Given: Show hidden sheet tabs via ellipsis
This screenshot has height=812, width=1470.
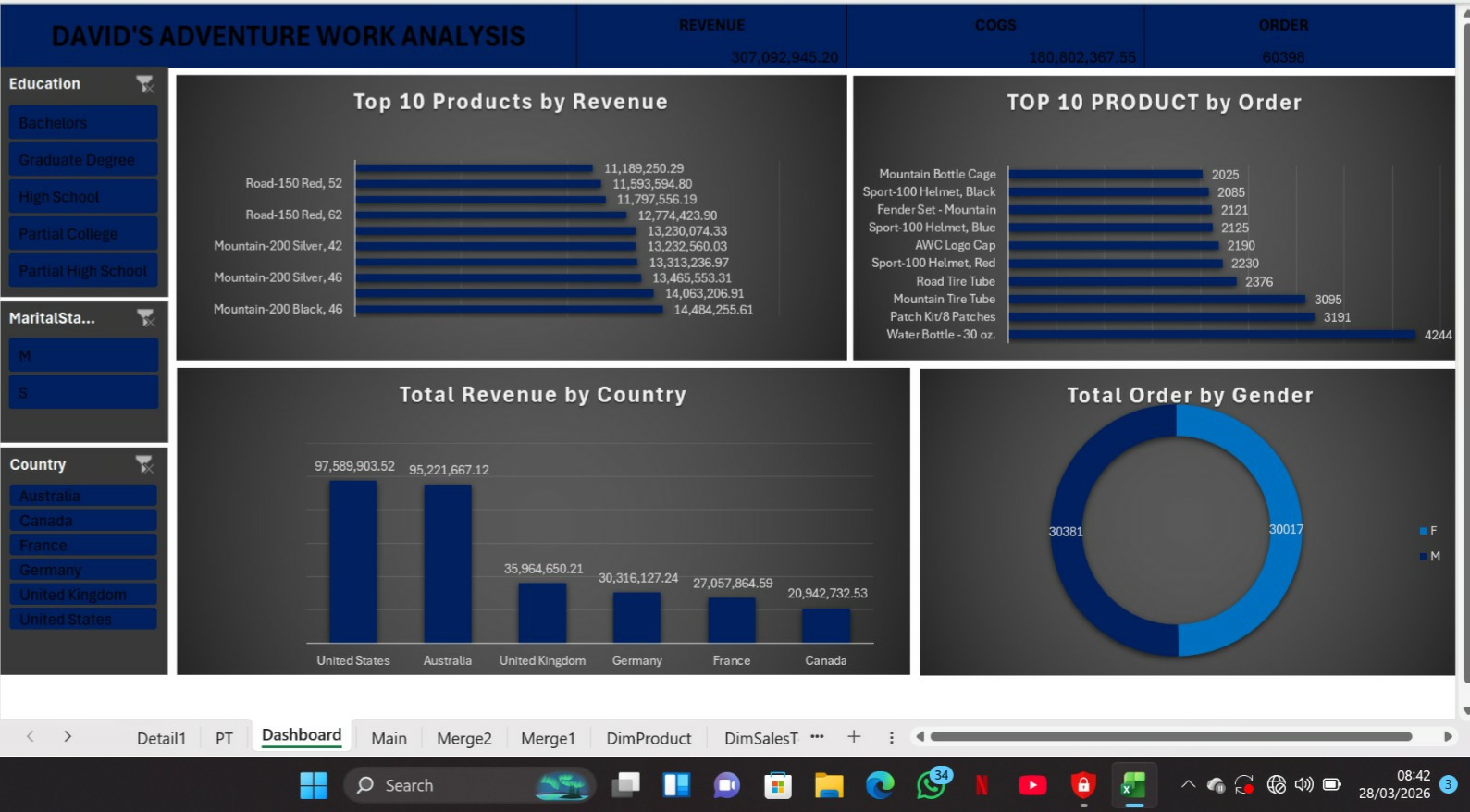Looking at the screenshot, I should 817,736.
